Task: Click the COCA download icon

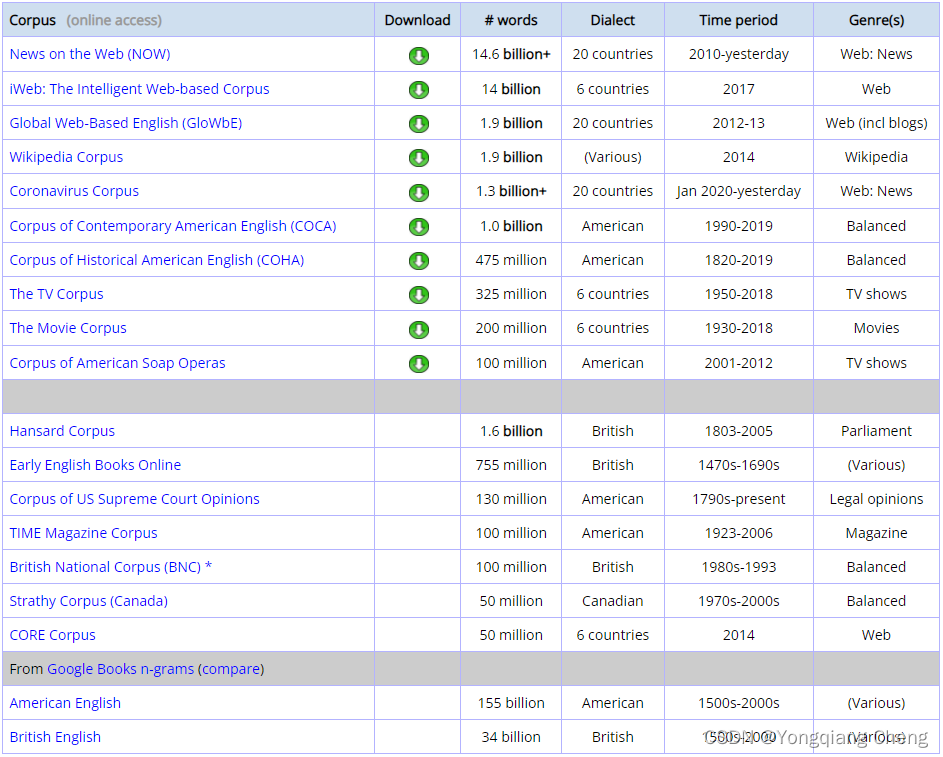Action: (419, 227)
